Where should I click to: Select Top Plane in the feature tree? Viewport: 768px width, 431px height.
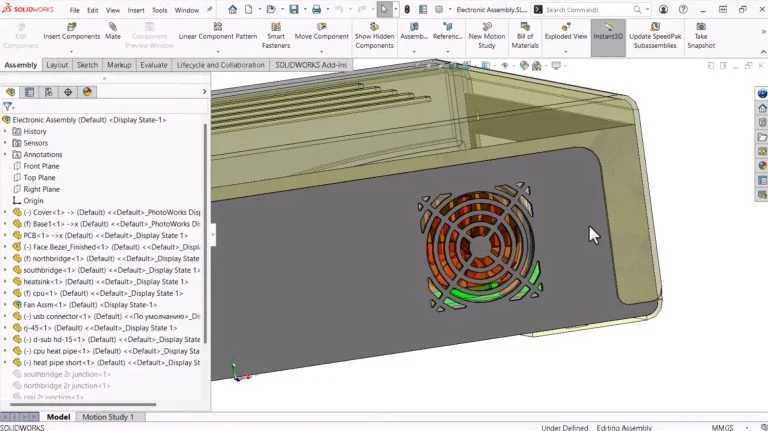(x=41, y=178)
